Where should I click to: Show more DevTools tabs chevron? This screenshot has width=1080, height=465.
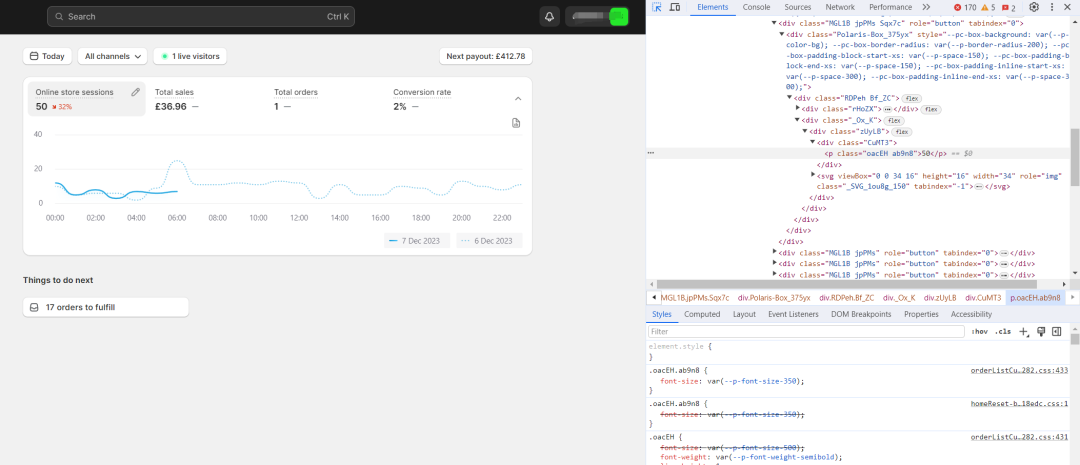tap(926, 7)
